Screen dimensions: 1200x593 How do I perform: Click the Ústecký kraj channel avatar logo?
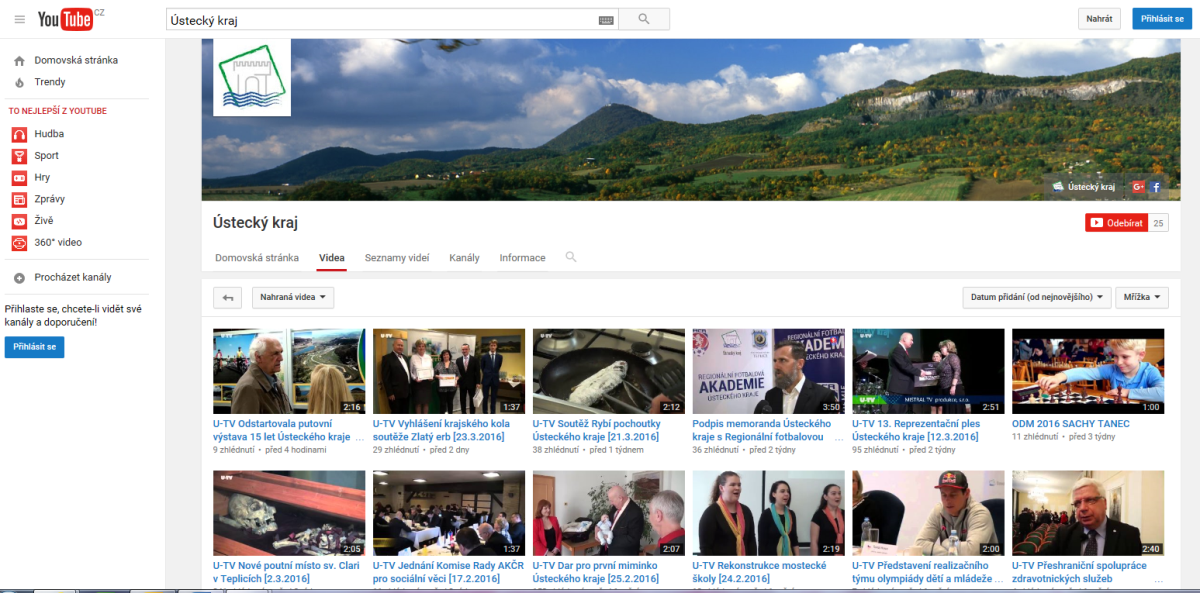(x=252, y=77)
